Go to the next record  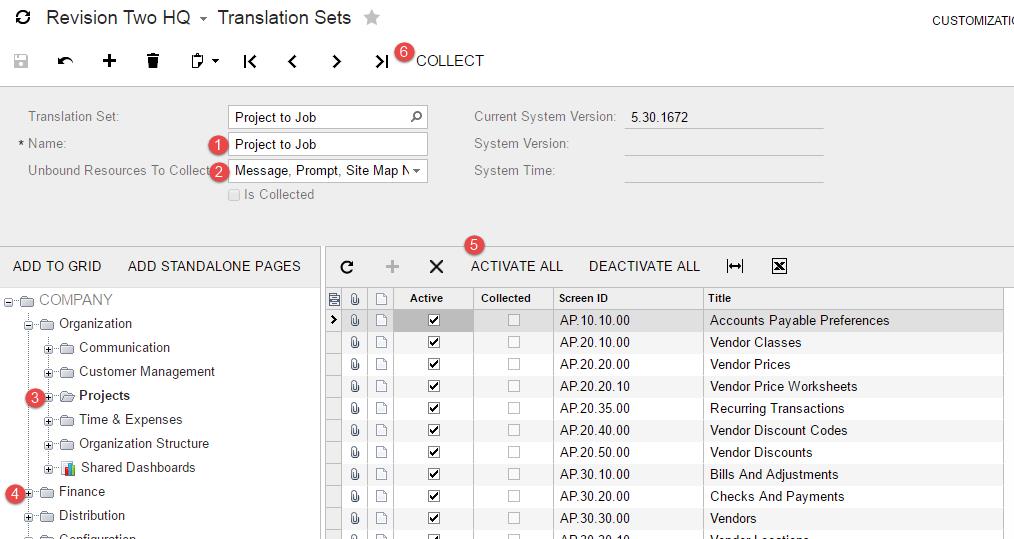(x=336, y=61)
